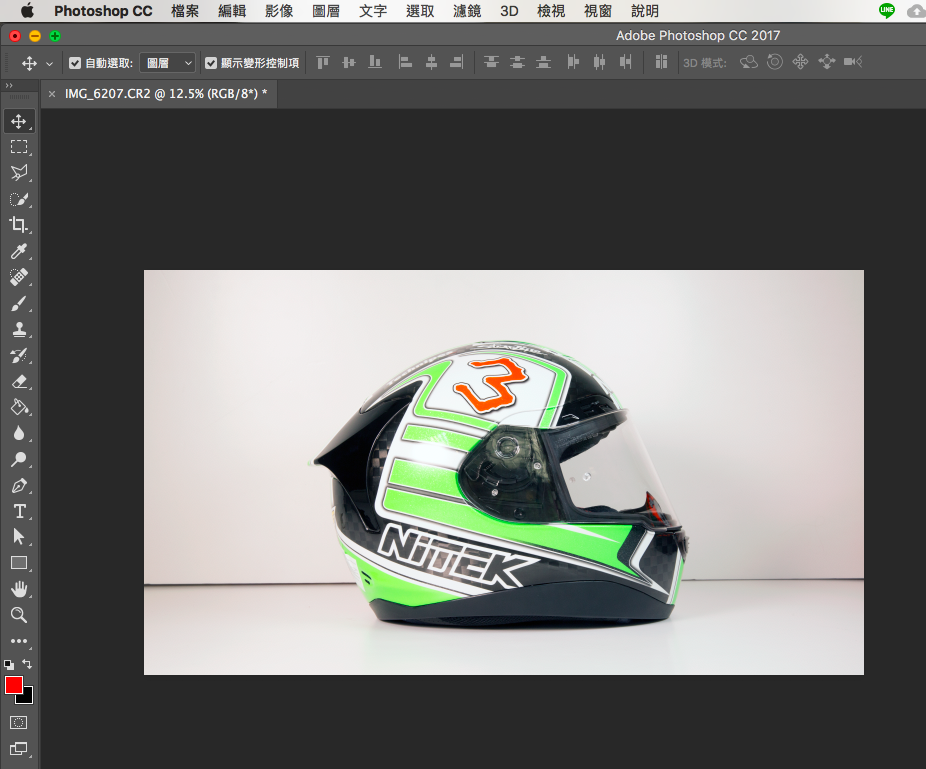Select the Pen tool
Viewport: 926px width, 769px height.
(x=19, y=485)
